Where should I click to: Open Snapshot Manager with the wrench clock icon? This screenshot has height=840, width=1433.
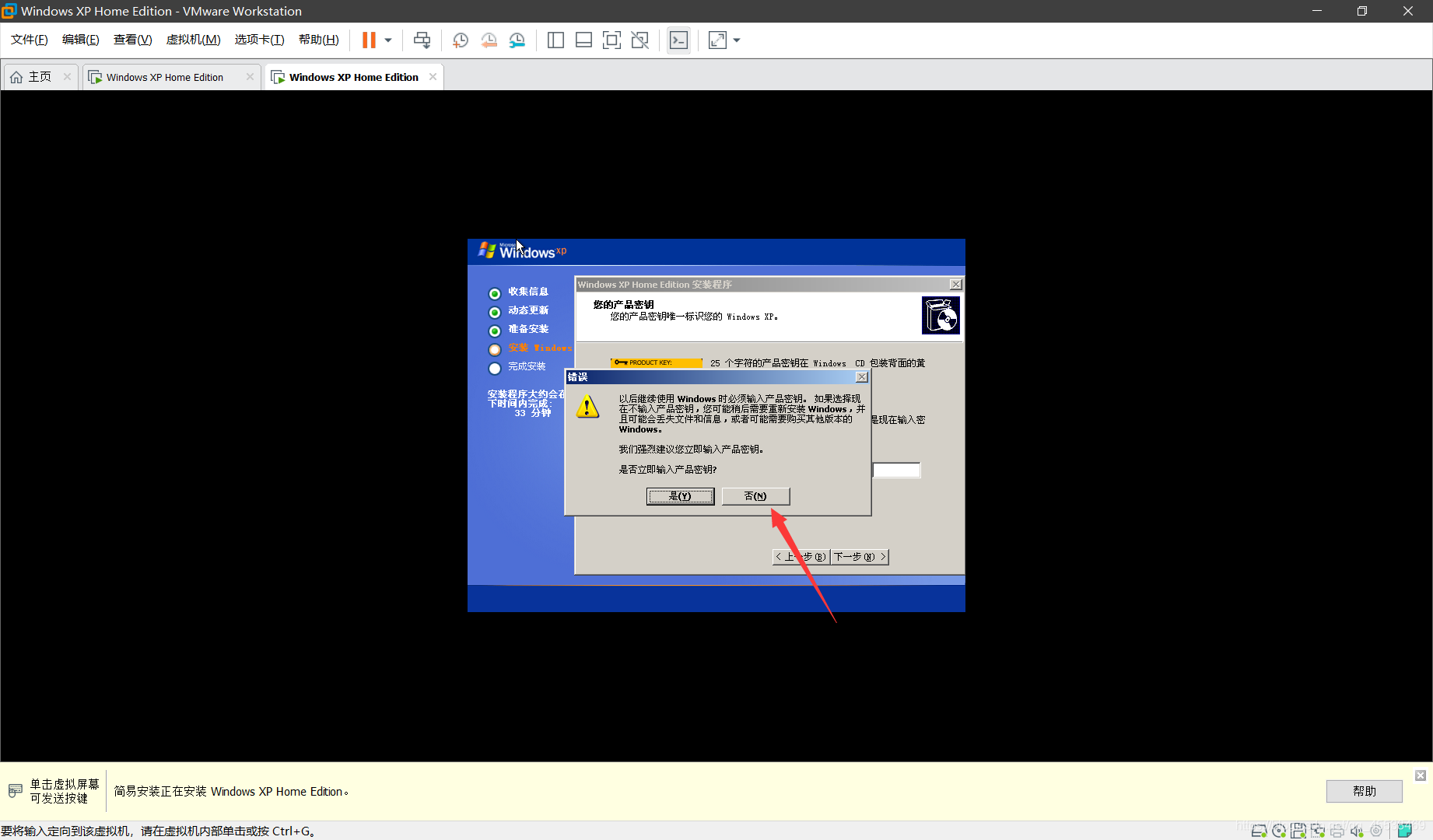(x=517, y=40)
